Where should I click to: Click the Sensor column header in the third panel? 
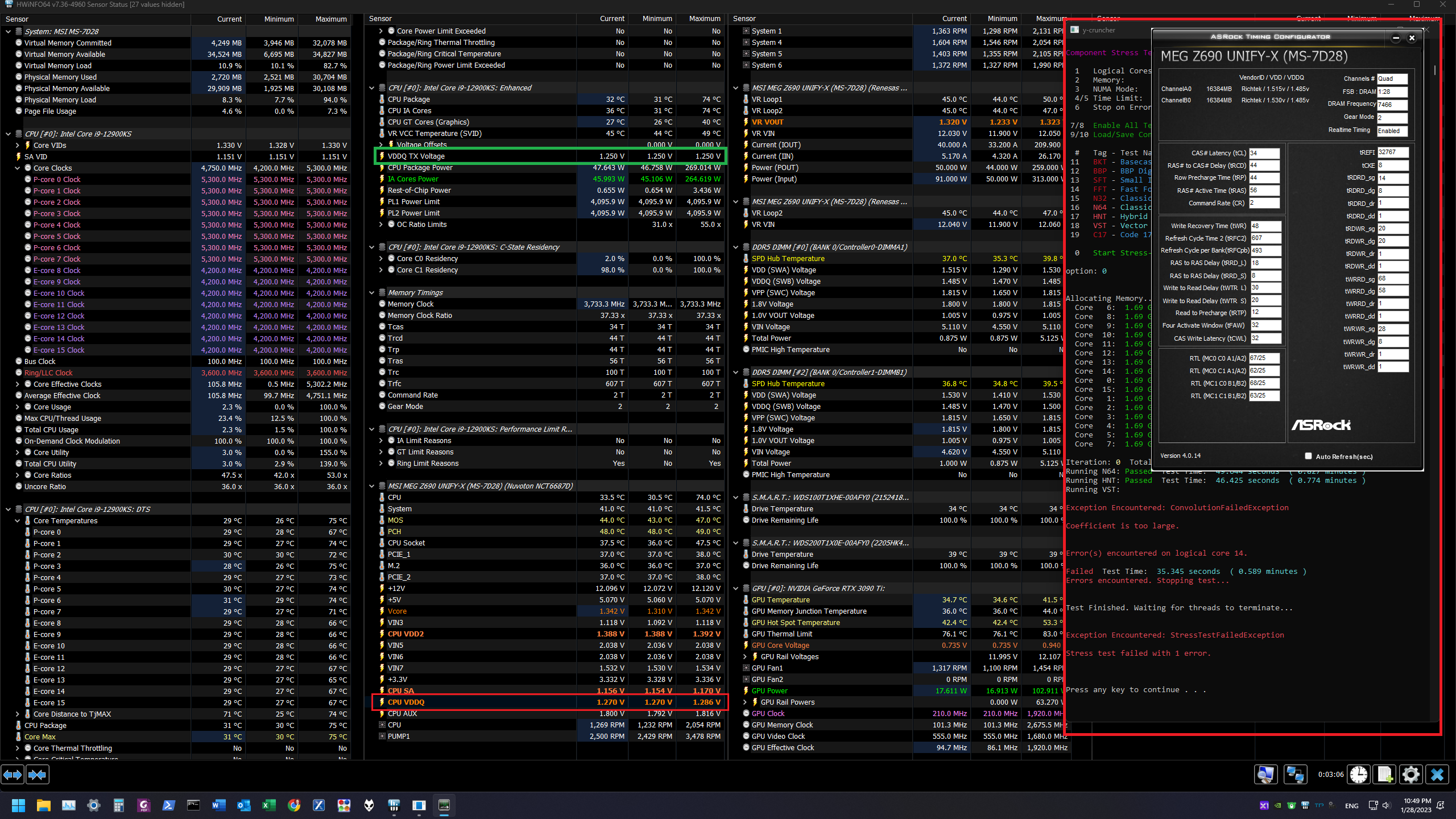pyautogui.click(x=821, y=19)
